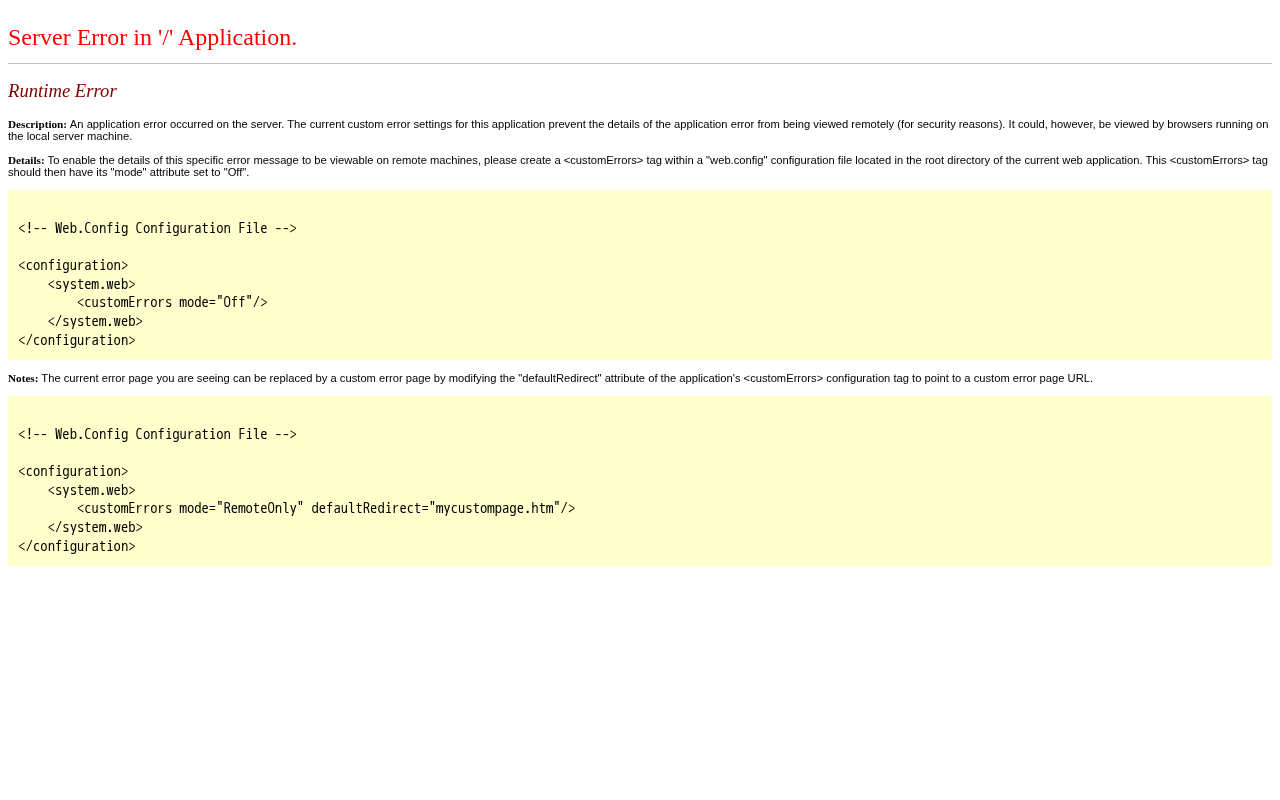Click the sentence starting "The current error page"

(x=567, y=378)
